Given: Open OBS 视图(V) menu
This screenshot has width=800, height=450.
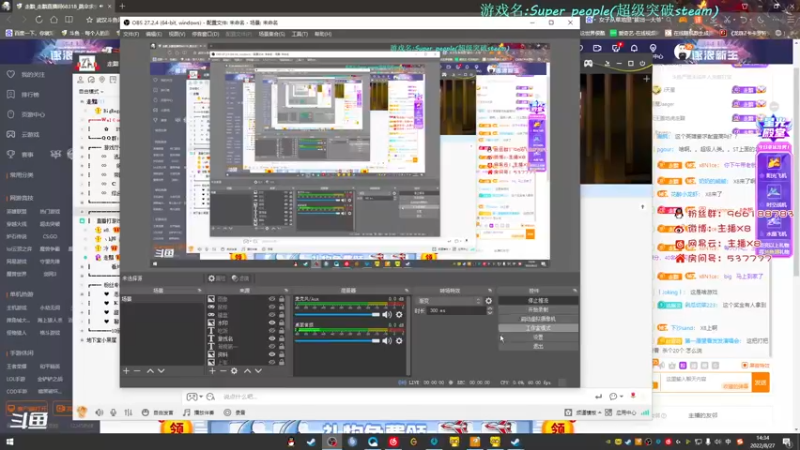Looking at the screenshot, I should (x=177, y=34).
